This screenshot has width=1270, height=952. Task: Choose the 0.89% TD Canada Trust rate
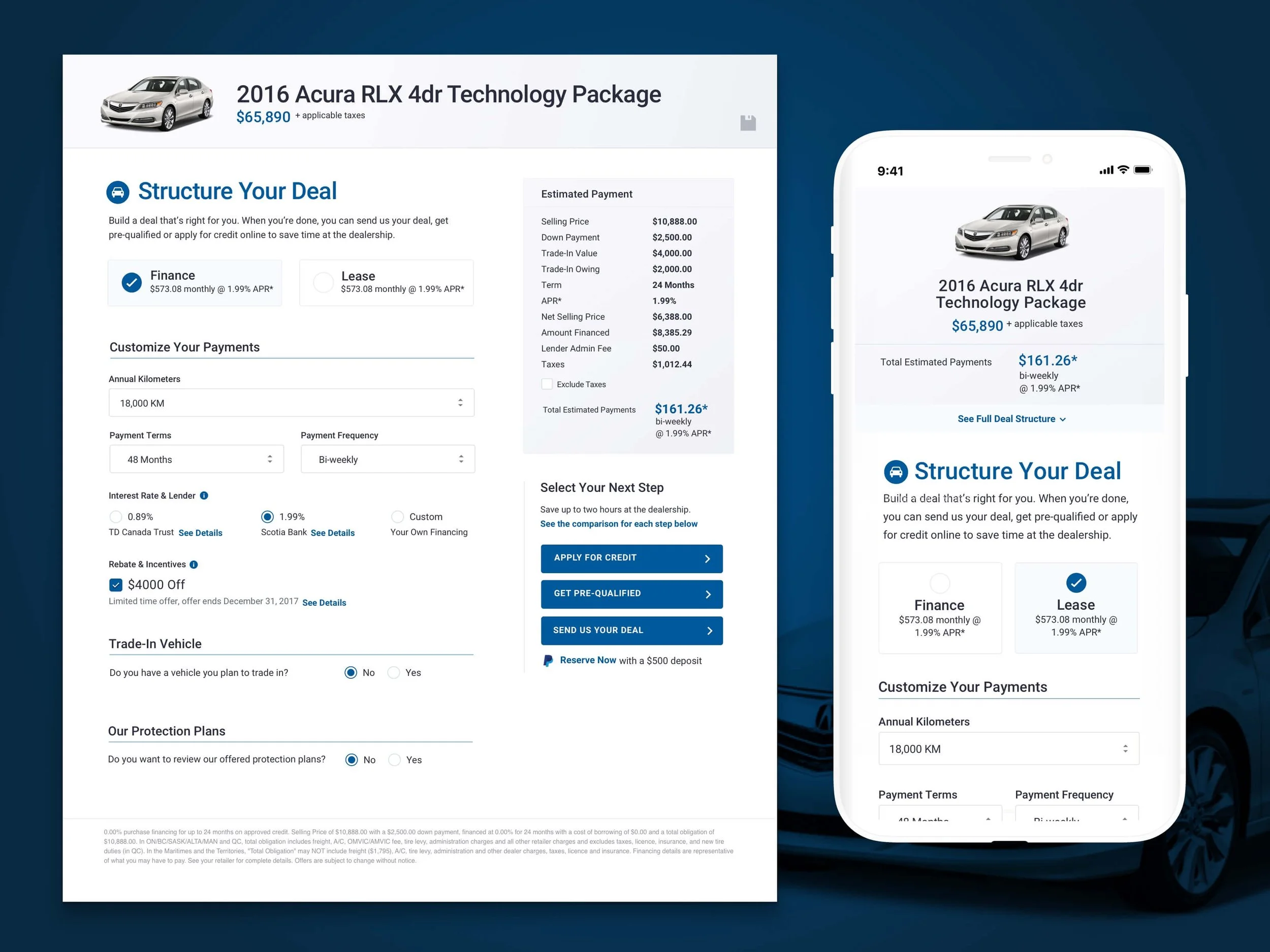[115, 516]
